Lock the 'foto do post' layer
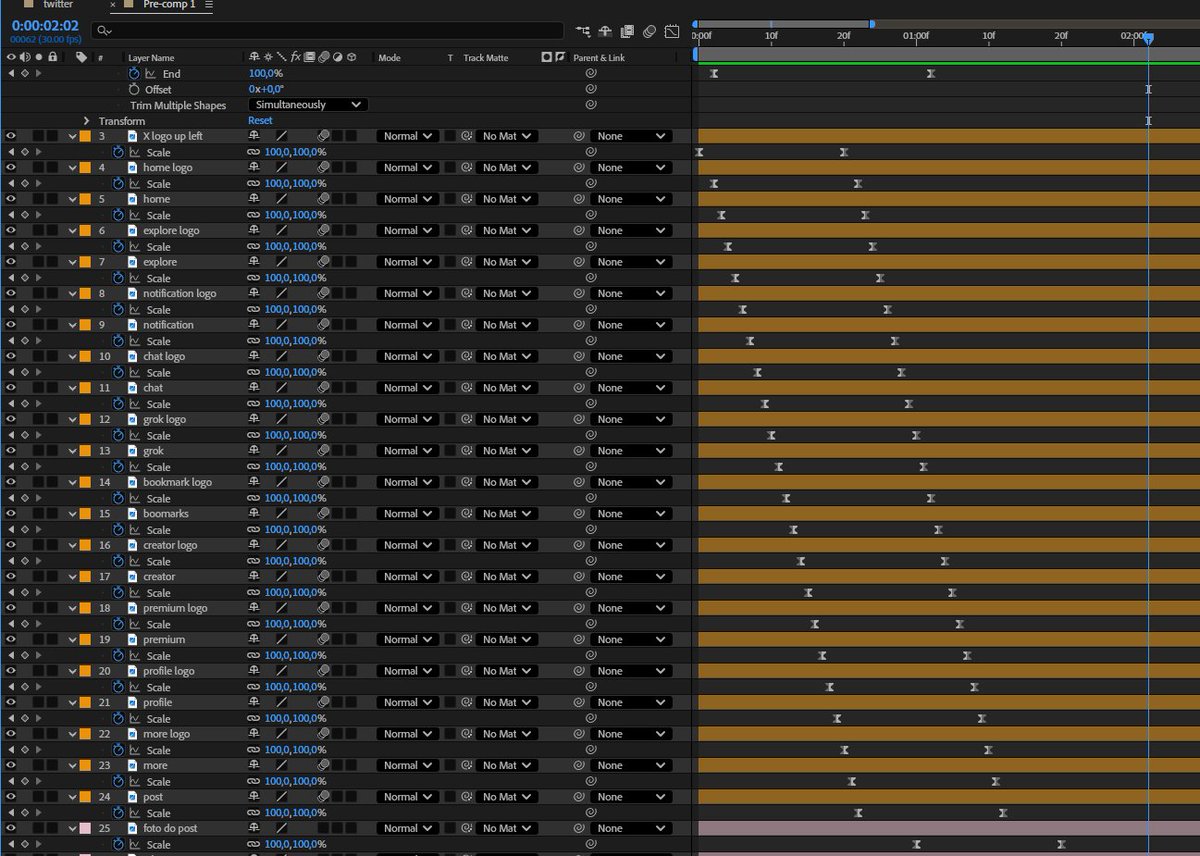The image size is (1200, 856). pos(52,828)
